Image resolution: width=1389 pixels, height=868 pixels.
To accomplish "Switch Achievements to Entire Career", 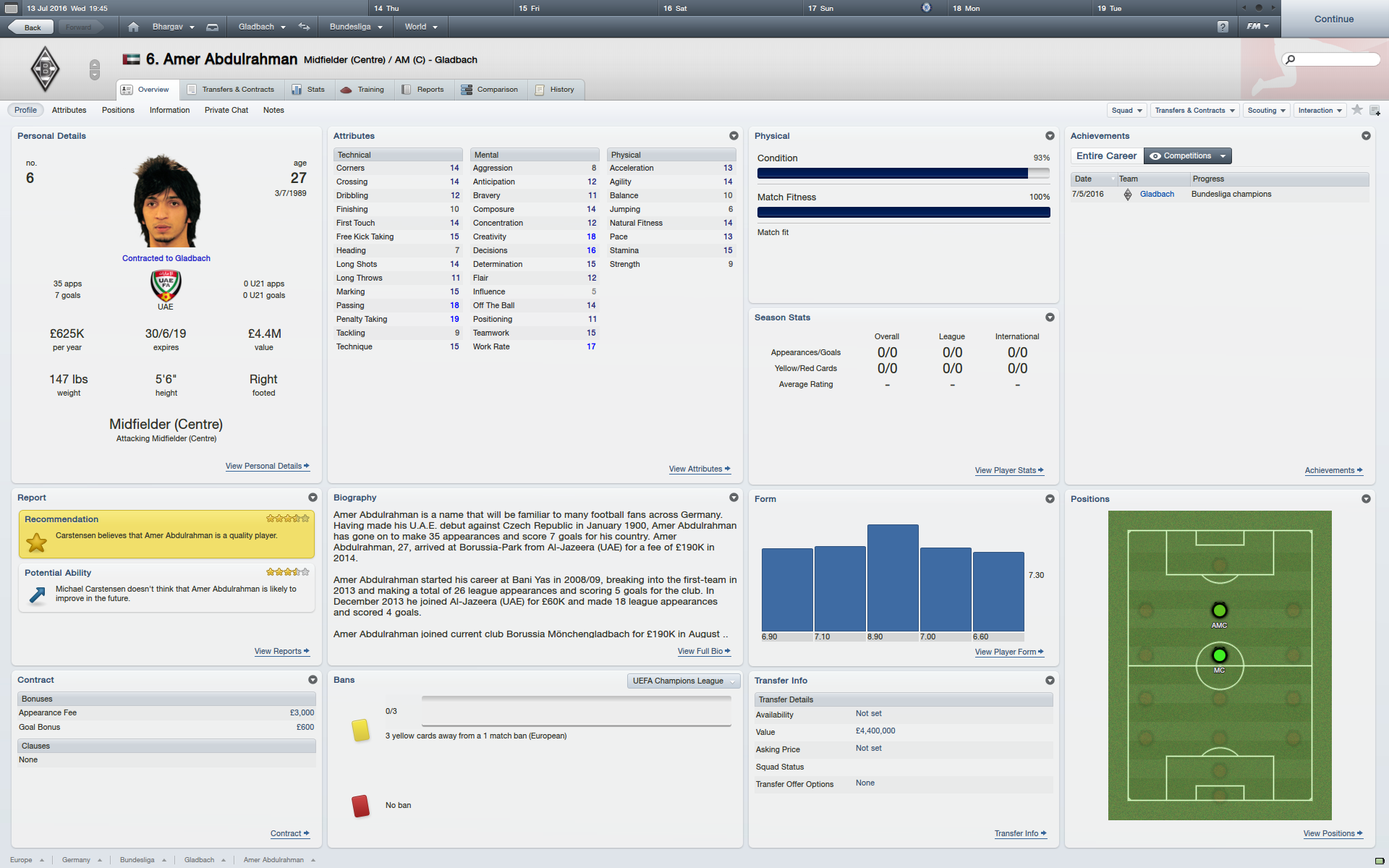I will click(x=1106, y=156).
